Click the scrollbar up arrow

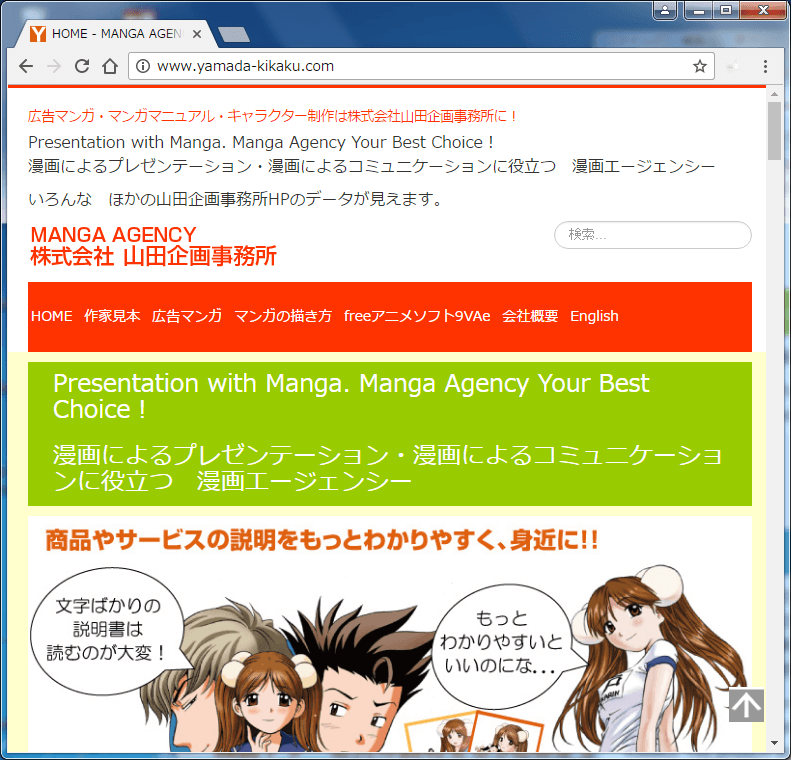774,94
